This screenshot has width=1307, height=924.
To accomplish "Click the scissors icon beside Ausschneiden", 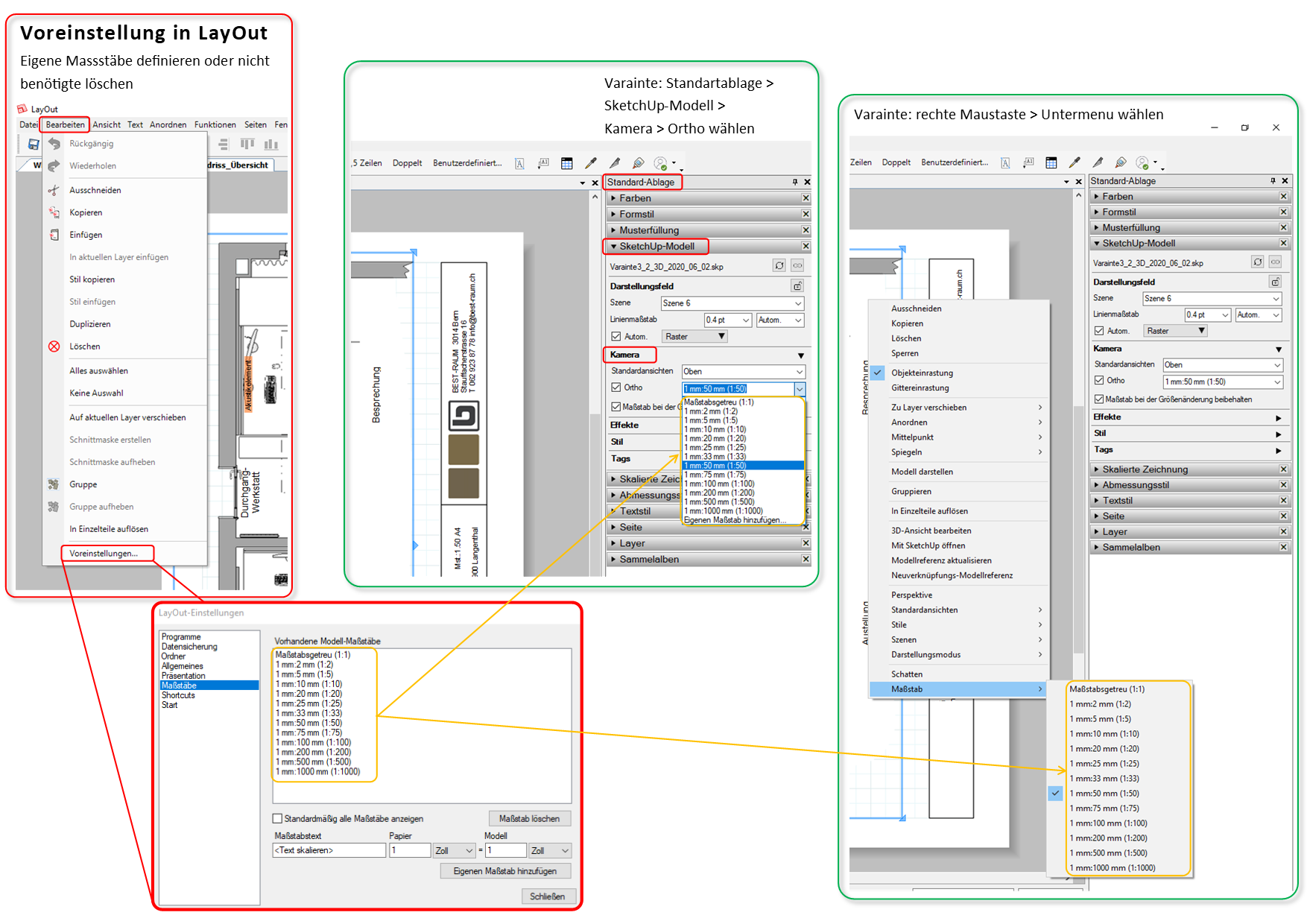I will click(54, 190).
